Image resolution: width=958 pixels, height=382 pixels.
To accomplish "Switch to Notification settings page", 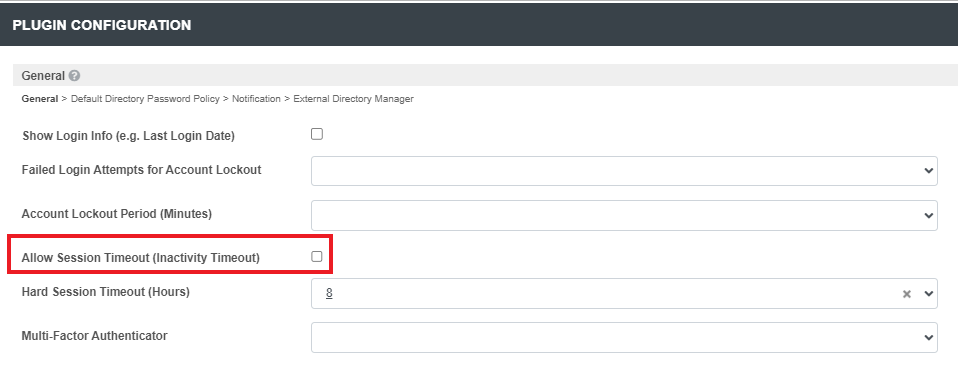I will tap(256, 98).
